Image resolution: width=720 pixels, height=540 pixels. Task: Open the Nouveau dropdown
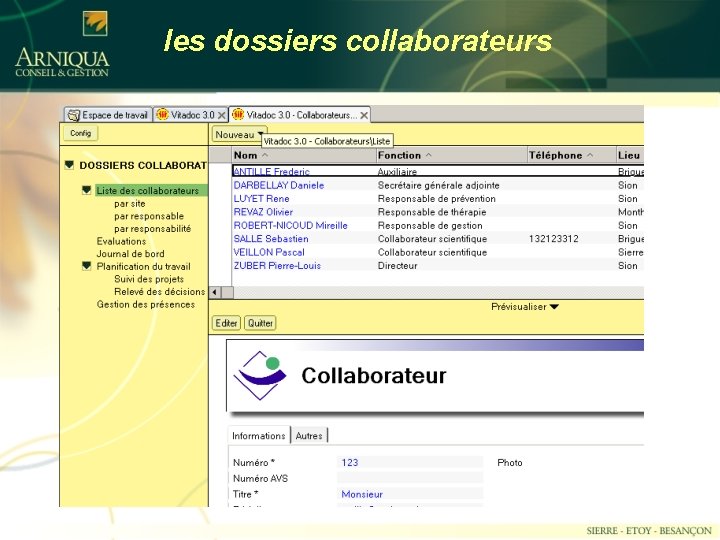coord(239,135)
